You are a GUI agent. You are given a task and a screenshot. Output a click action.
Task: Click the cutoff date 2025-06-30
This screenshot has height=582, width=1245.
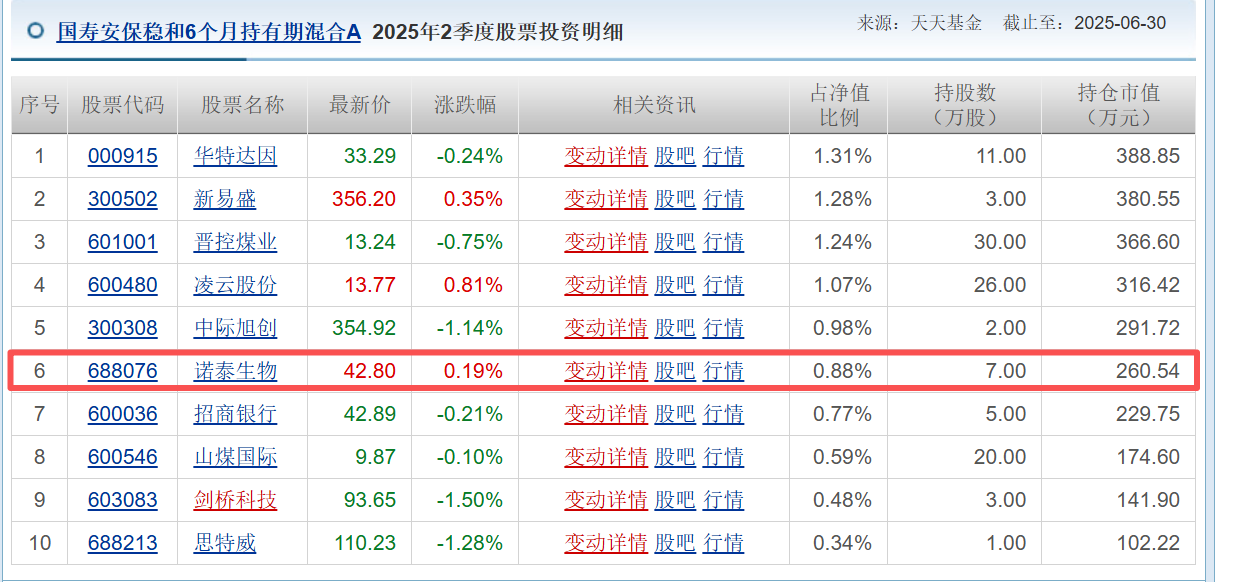[1119, 22]
